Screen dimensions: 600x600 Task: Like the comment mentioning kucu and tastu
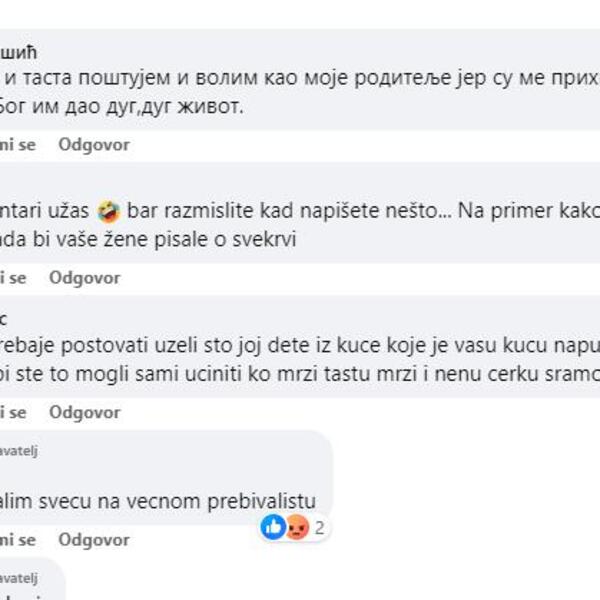13,411
